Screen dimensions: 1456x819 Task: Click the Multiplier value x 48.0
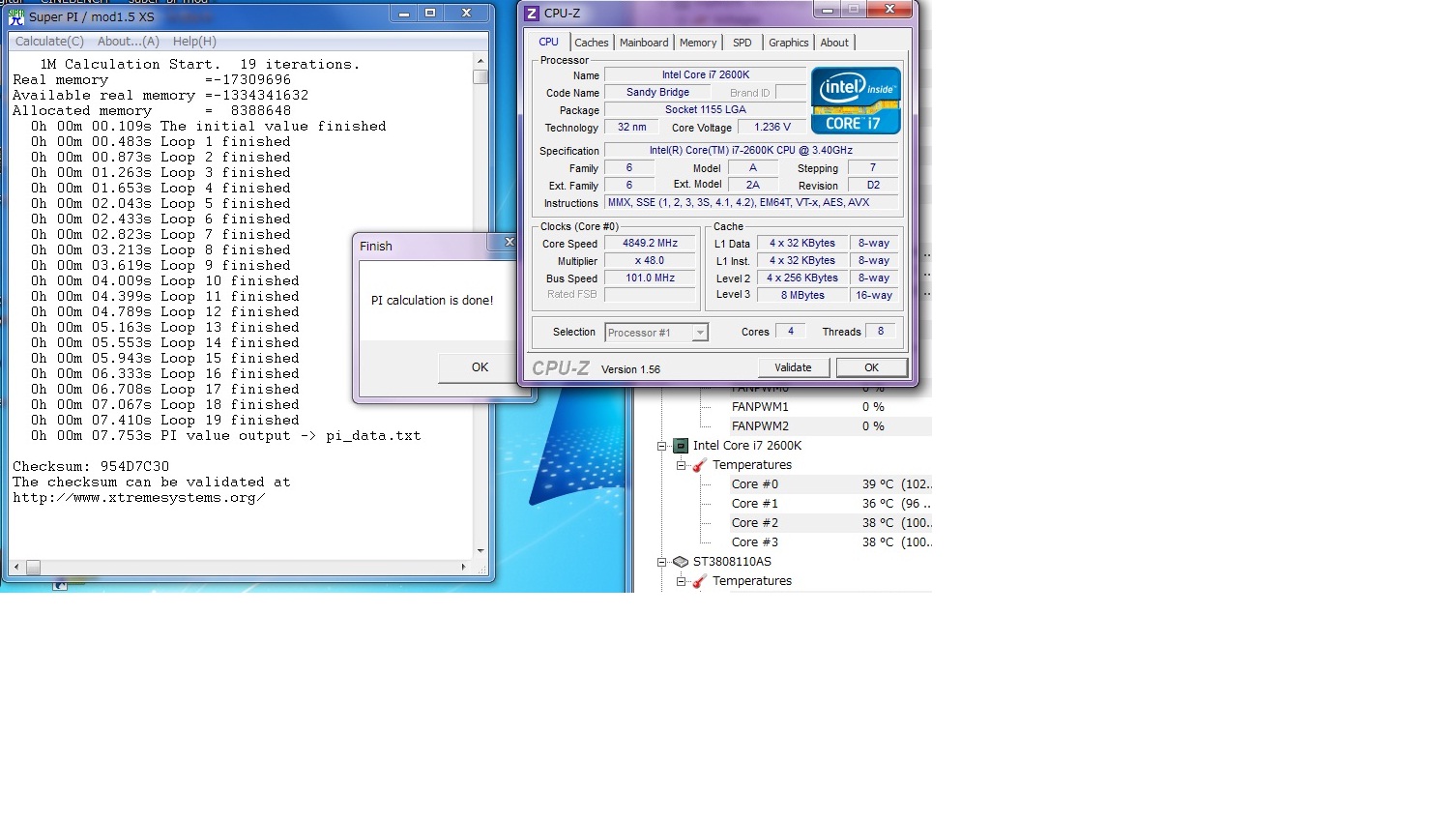coord(650,261)
